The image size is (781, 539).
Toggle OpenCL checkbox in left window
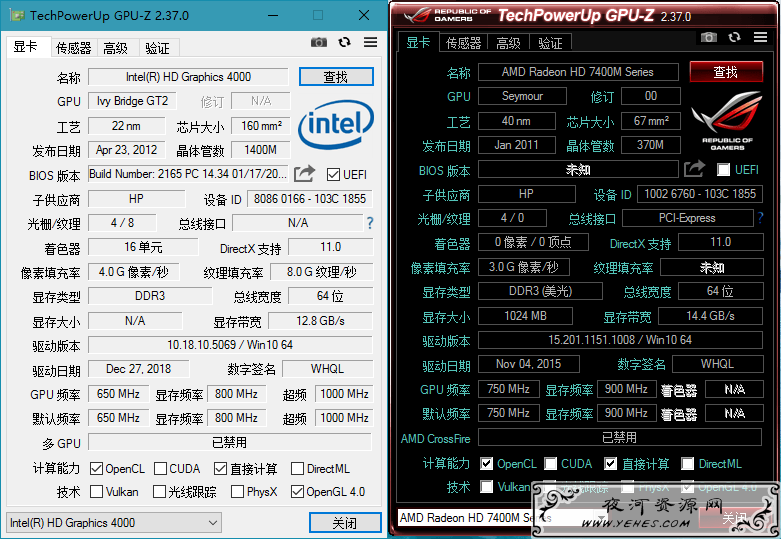tap(96, 468)
